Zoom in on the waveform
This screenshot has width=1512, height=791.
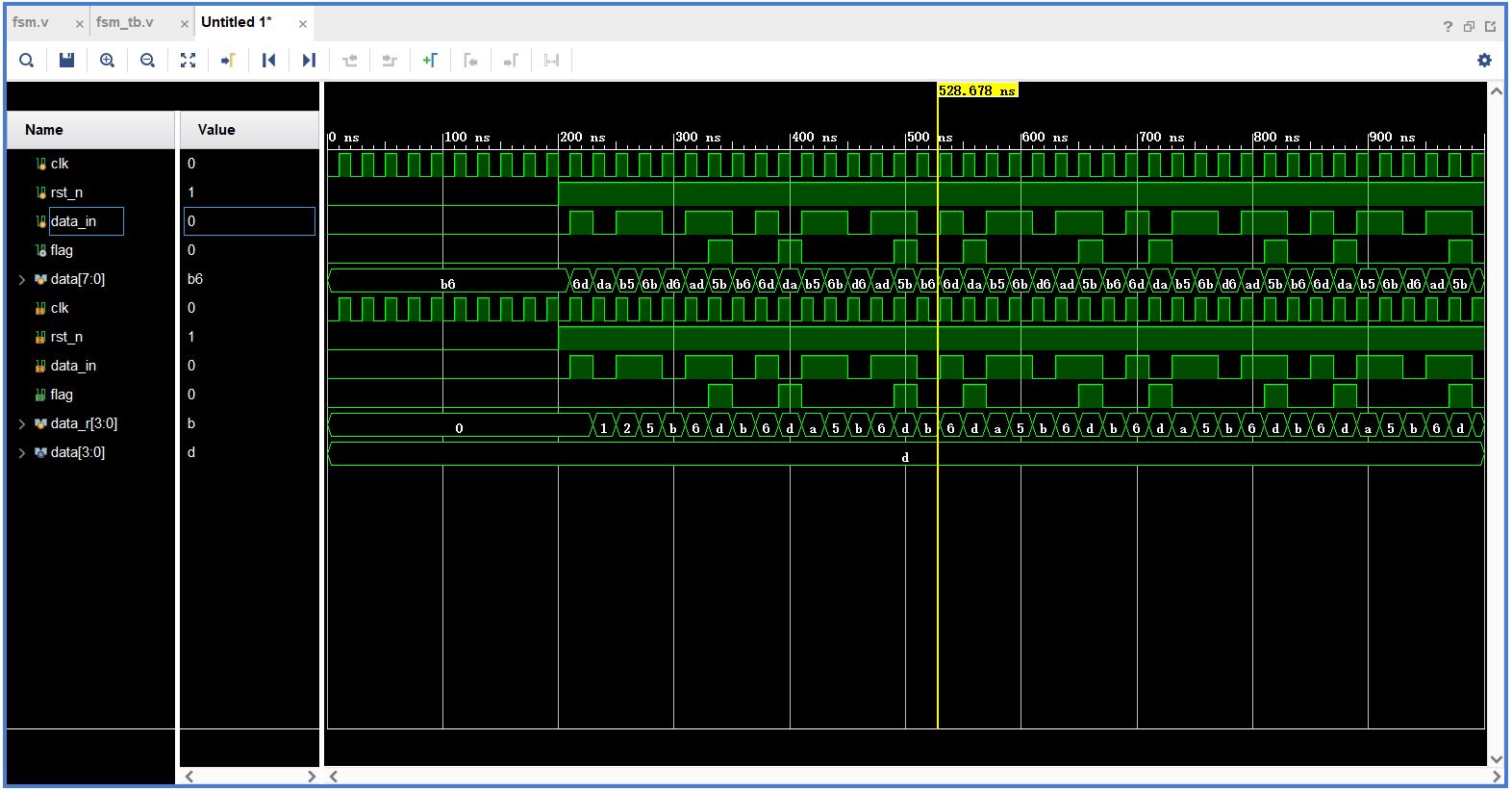(x=107, y=61)
